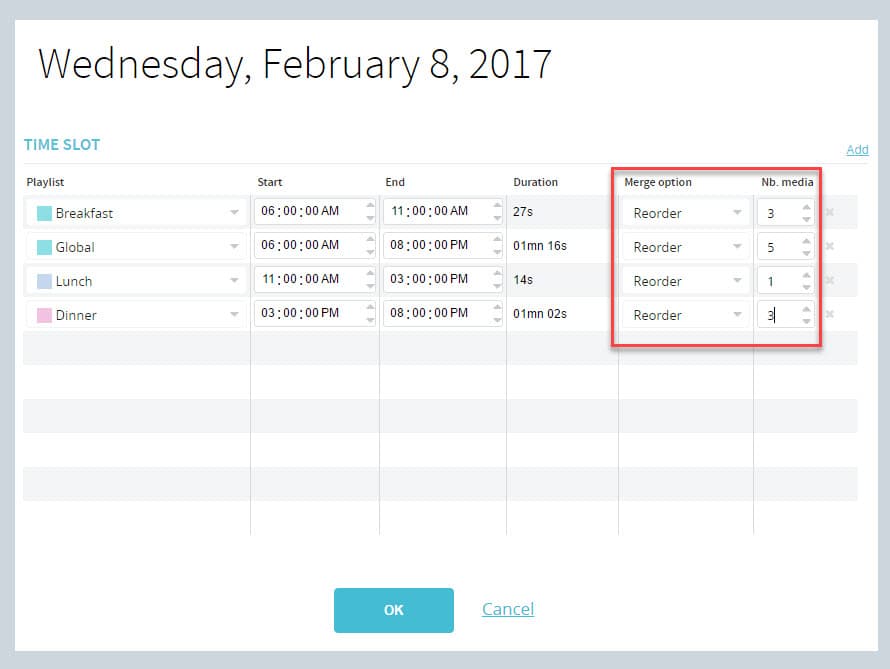Click the Nb. media column header
890x669 pixels.
pos(787,182)
